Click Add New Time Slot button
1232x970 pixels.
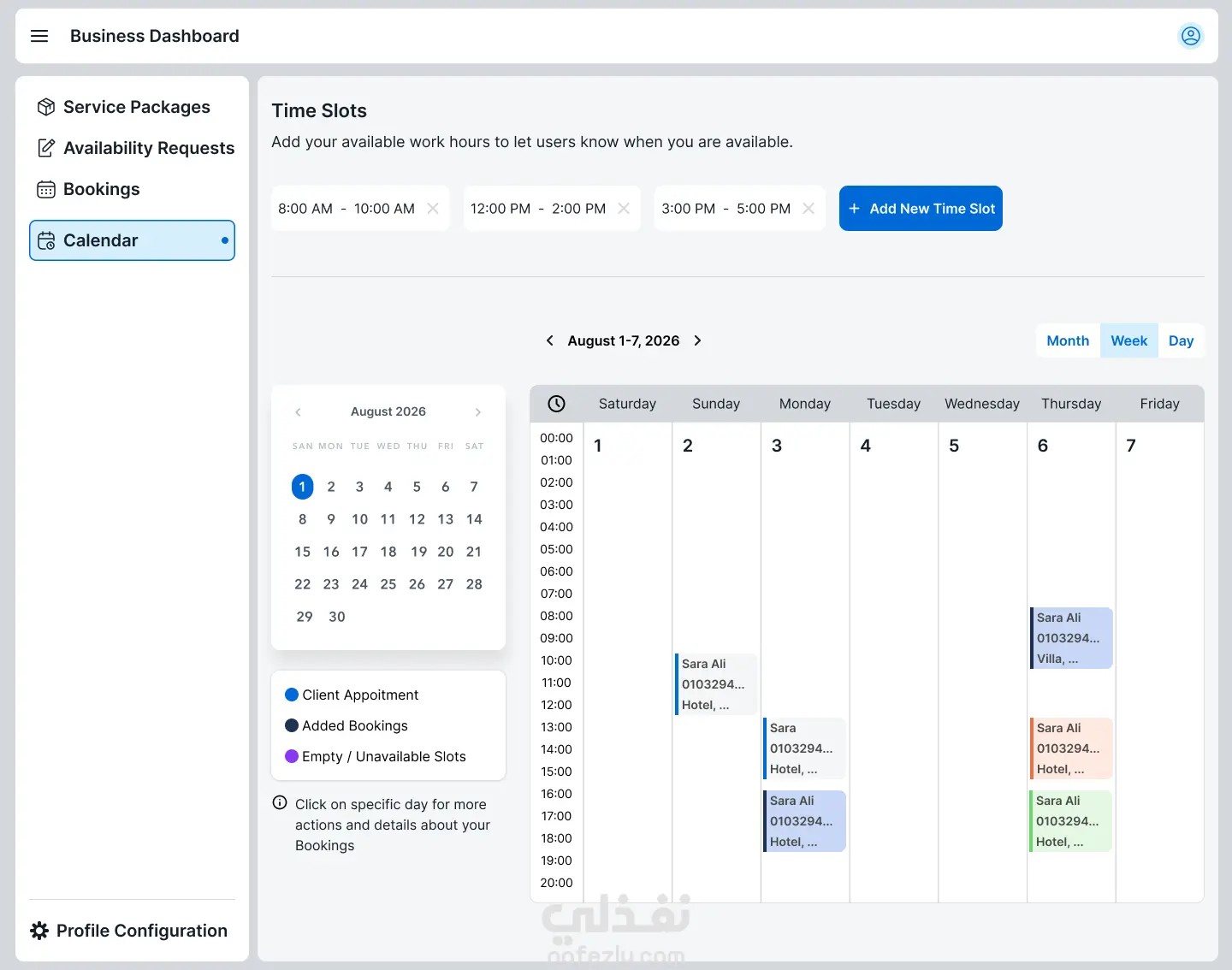[x=921, y=209]
